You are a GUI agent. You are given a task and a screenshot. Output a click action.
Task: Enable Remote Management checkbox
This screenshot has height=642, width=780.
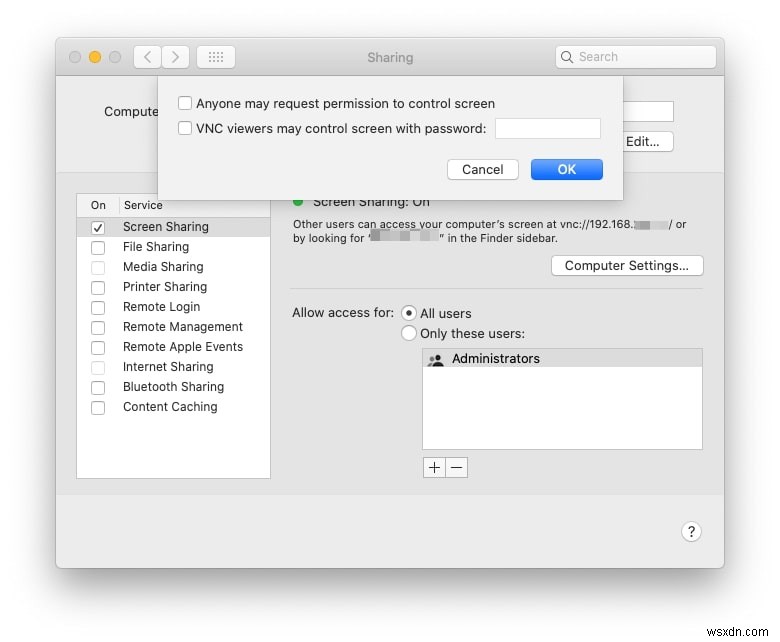(98, 327)
